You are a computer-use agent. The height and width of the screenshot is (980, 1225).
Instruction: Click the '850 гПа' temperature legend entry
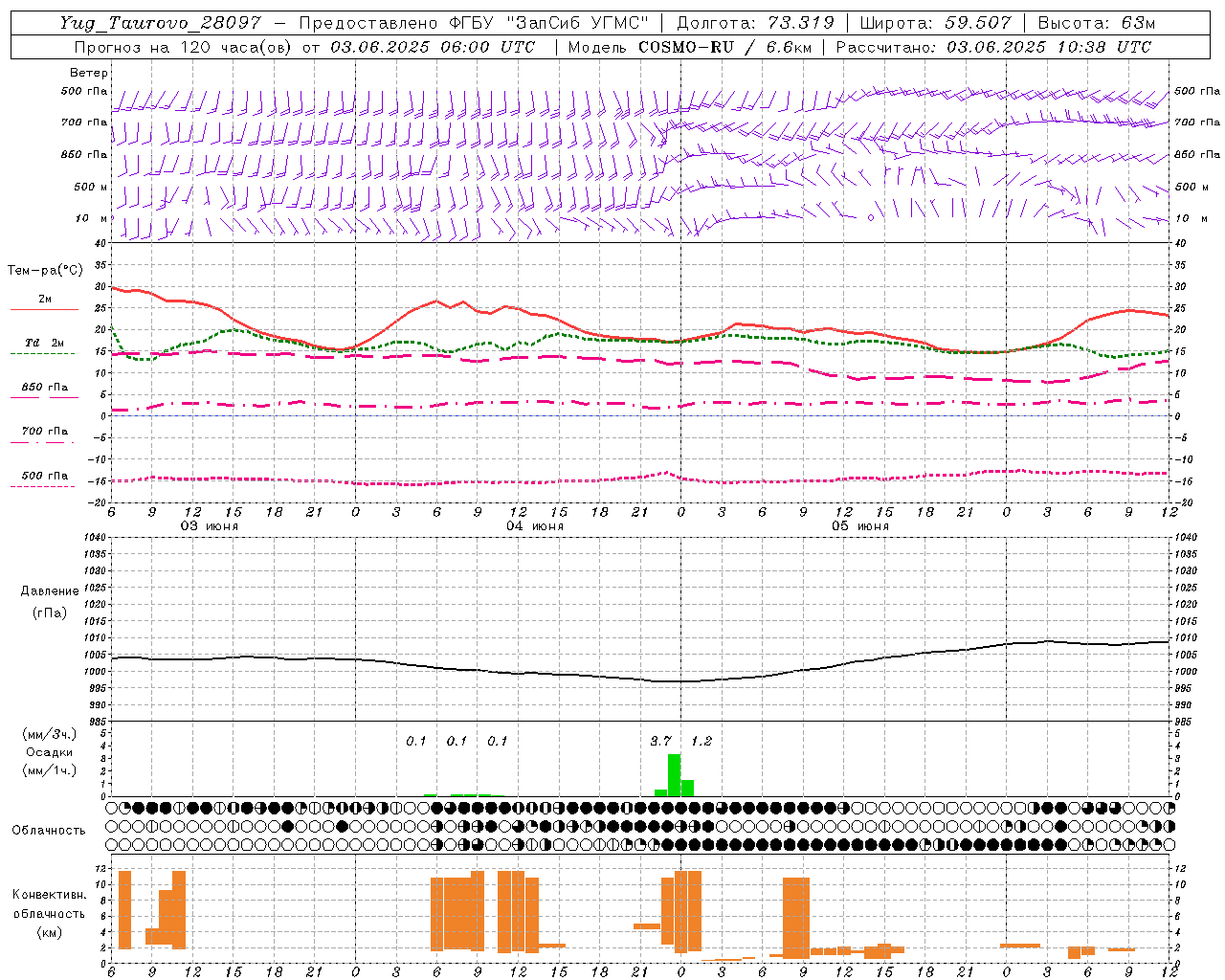point(44,388)
